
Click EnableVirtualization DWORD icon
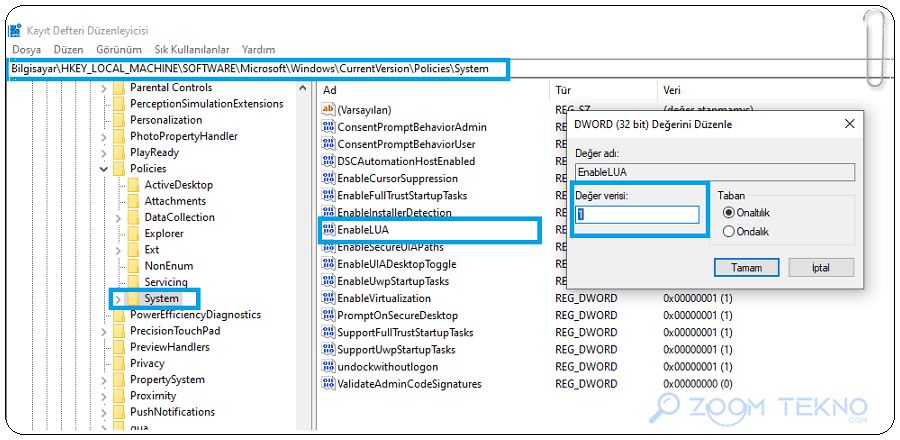pyautogui.click(x=328, y=298)
